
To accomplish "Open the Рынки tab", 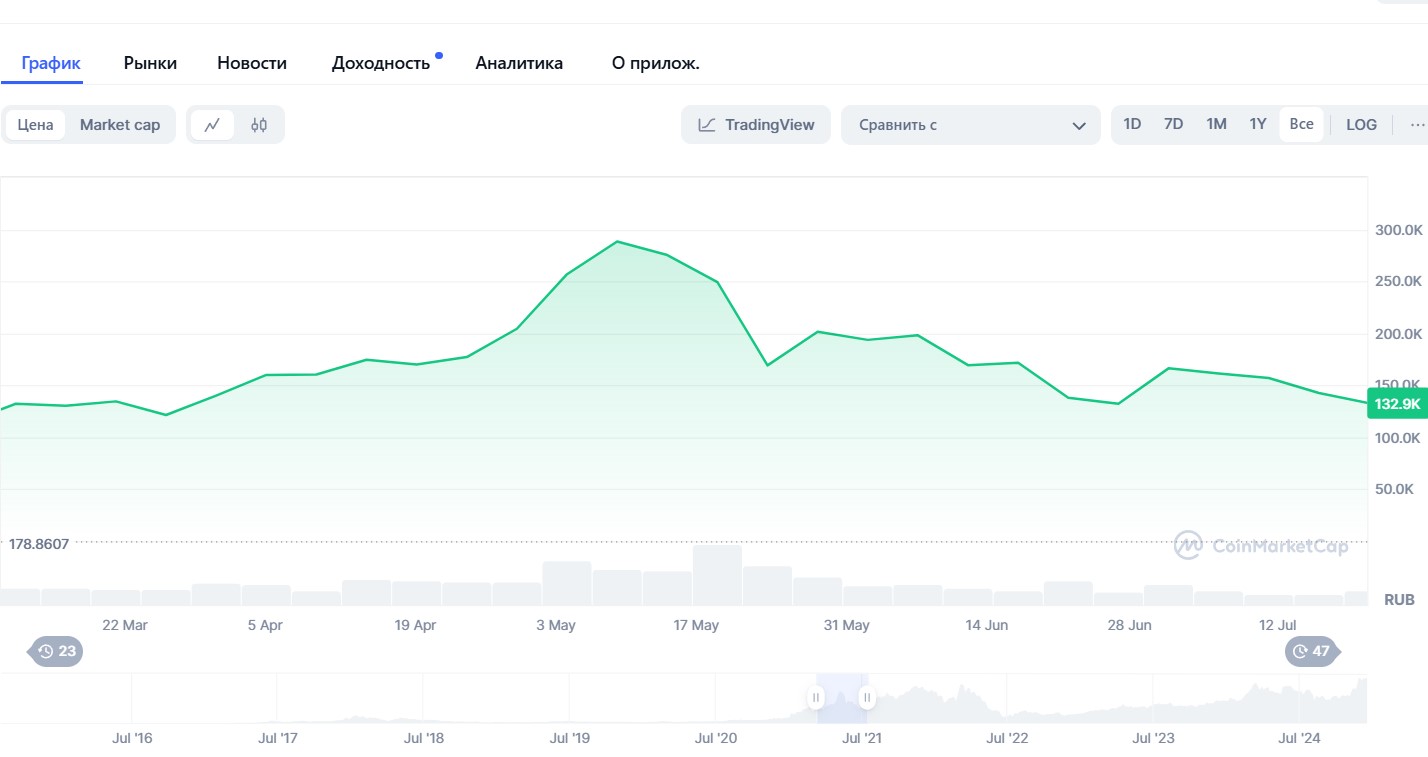I will tap(150, 63).
